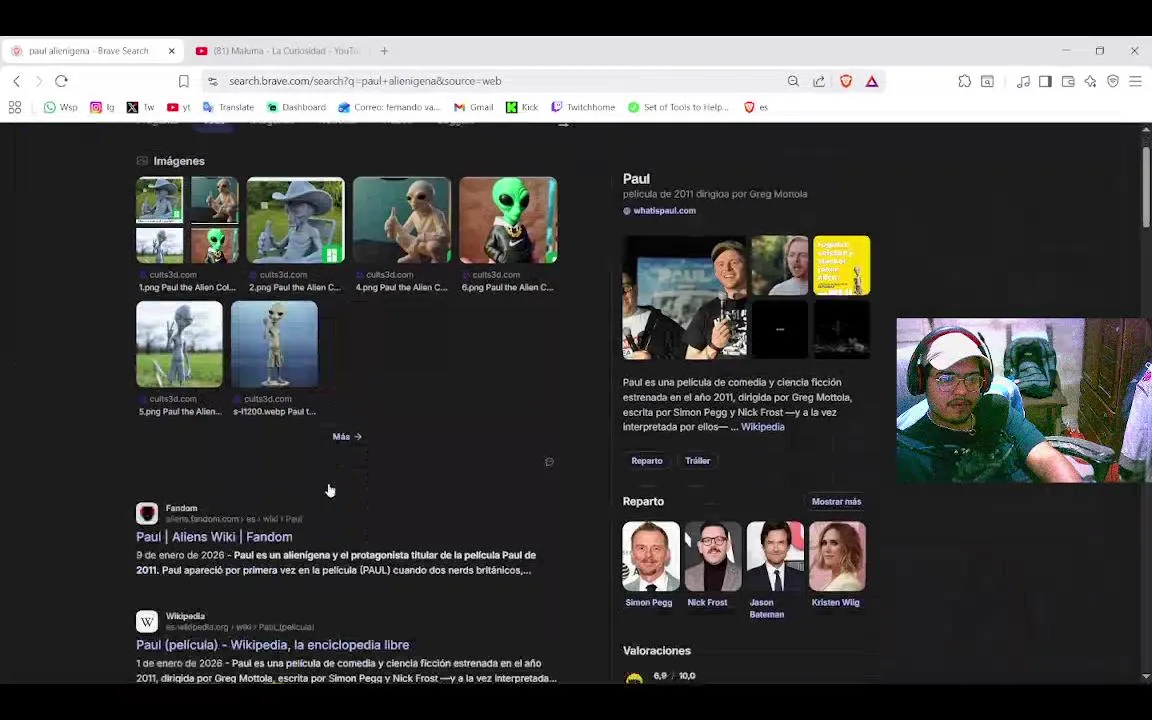
Task: Open the Wikipedia link in Paul description
Action: click(762, 427)
